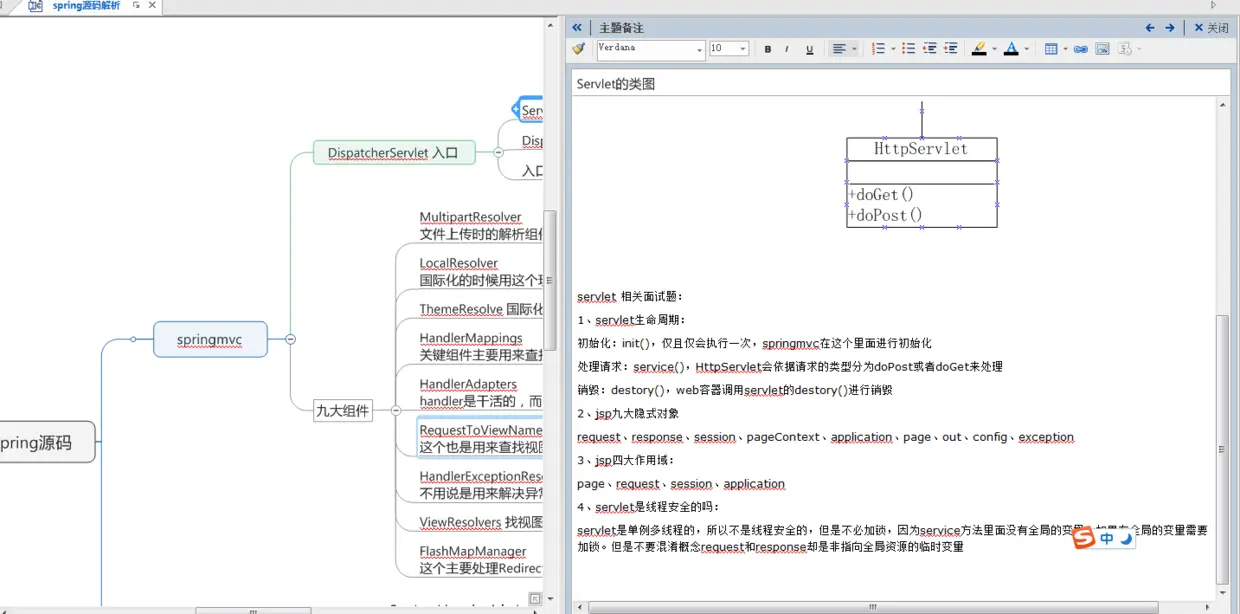Image resolution: width=1240 pixels, height=614 pixels.
Task: Select the springmvc topic node
Action: [x=210, y=339]
